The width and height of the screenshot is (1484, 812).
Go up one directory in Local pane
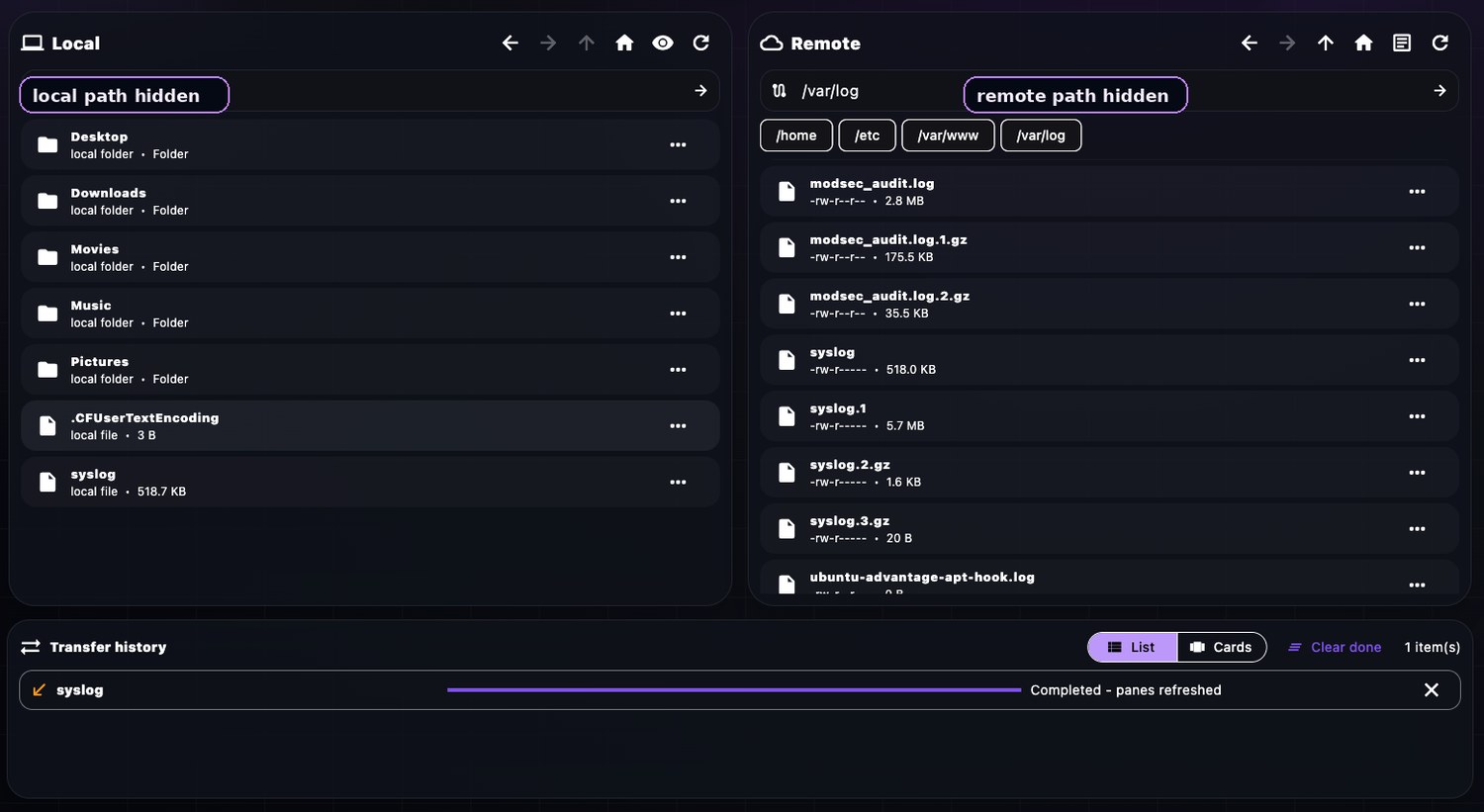pos(587,43)
